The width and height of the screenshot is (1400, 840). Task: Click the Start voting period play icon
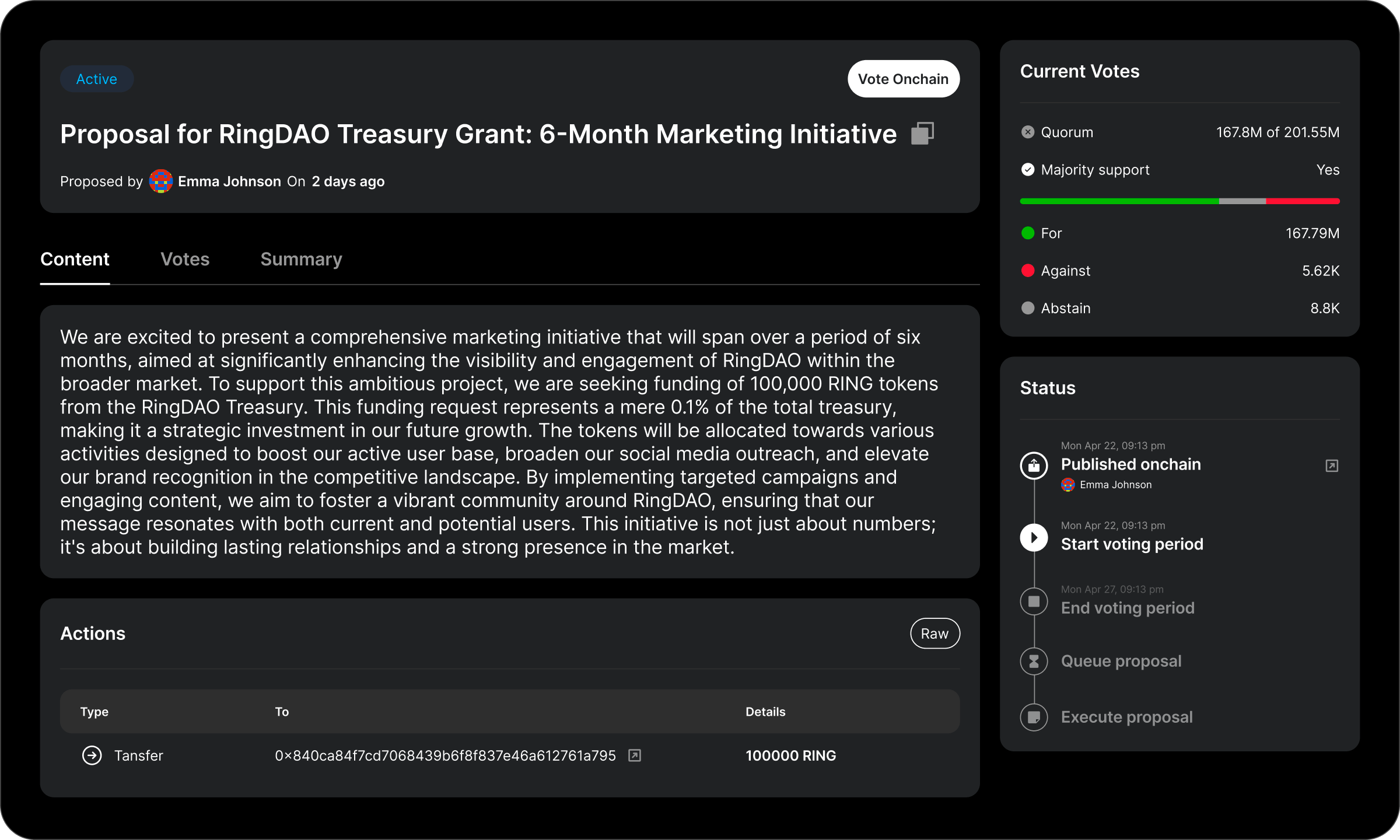1034,537
